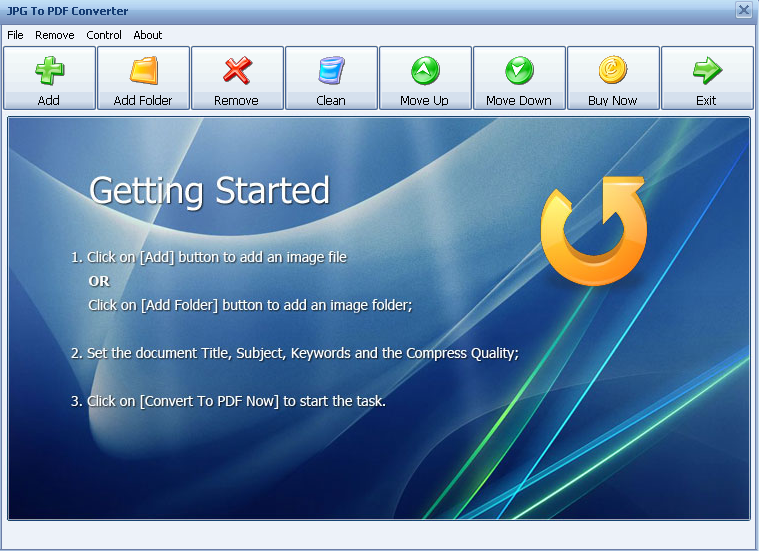Click the green Exit arrow icon
759x551 pixels.
(707, 71)
